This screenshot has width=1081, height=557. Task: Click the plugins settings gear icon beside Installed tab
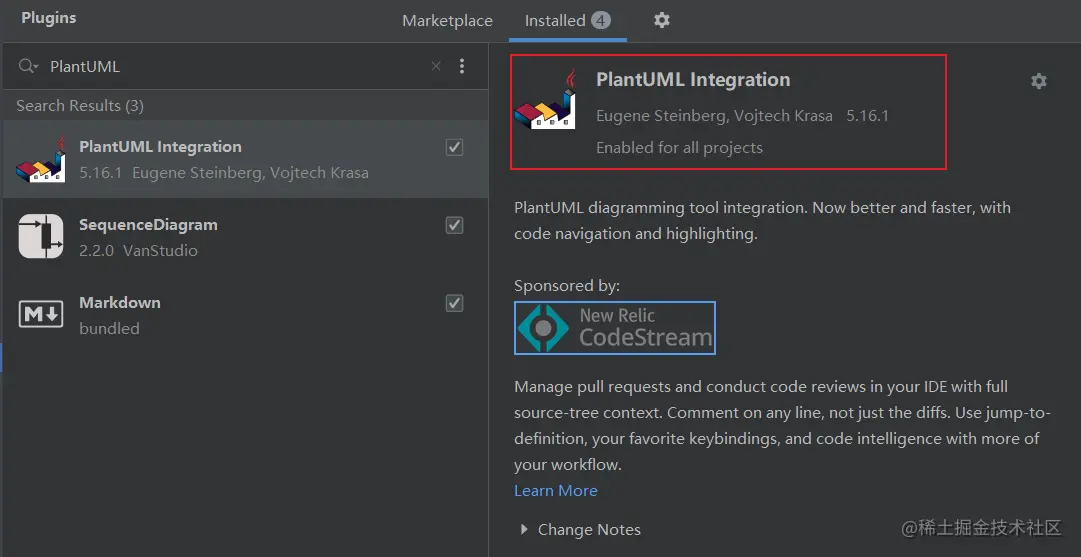pyautogui.click(x=661, y=21)
